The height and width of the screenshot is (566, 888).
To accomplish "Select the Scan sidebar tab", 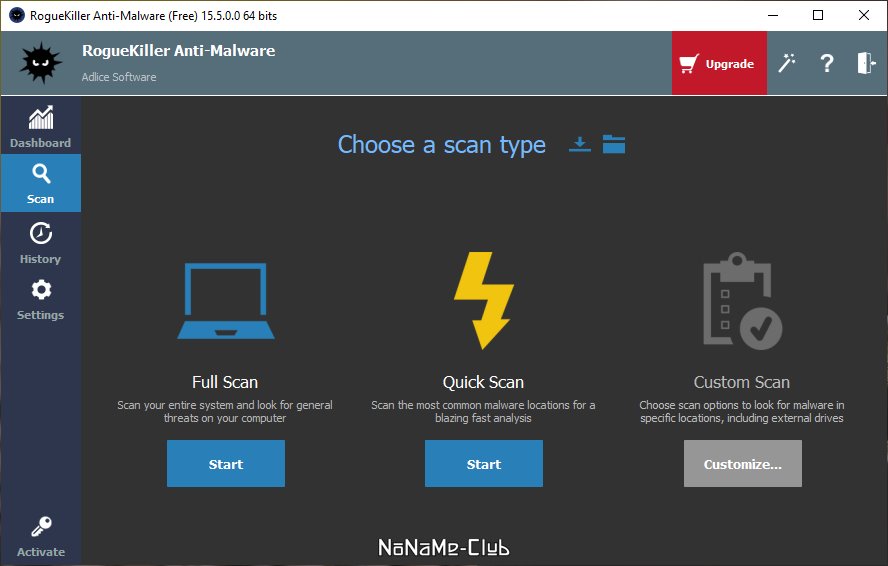I will 40,183.
